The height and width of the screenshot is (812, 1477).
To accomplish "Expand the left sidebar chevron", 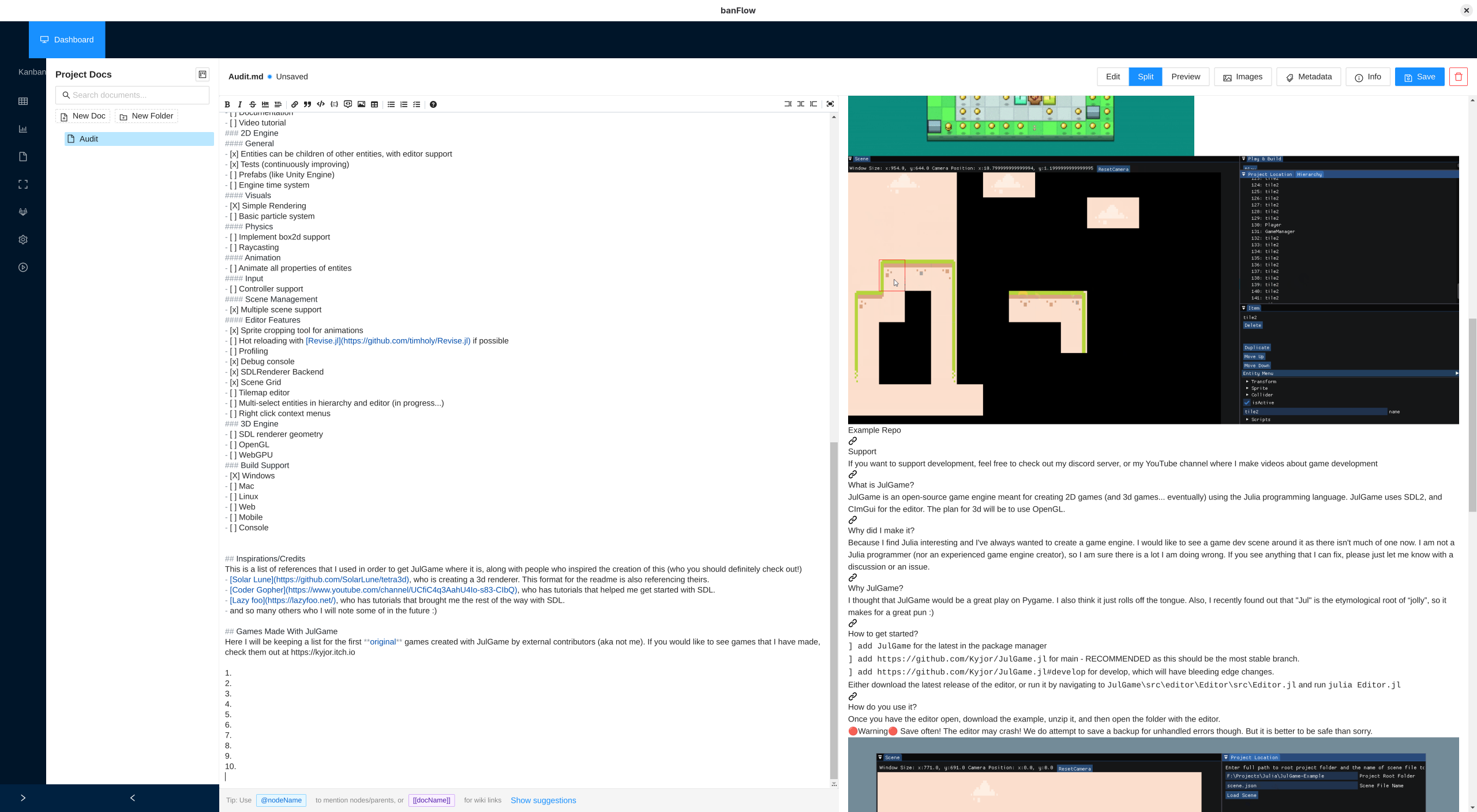I will point(23,798).
